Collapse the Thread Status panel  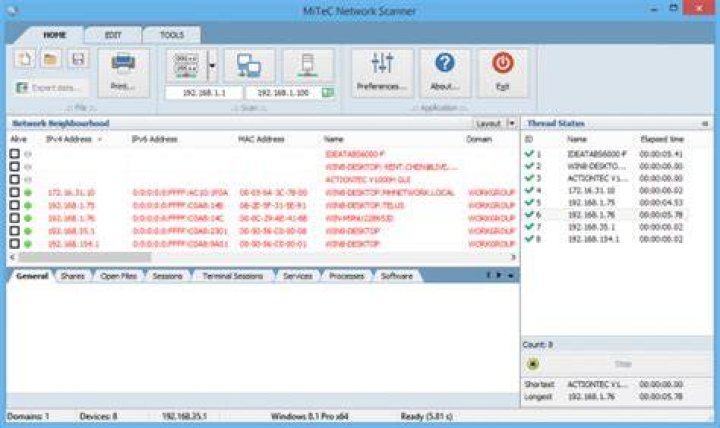click(x=705, y=124)
